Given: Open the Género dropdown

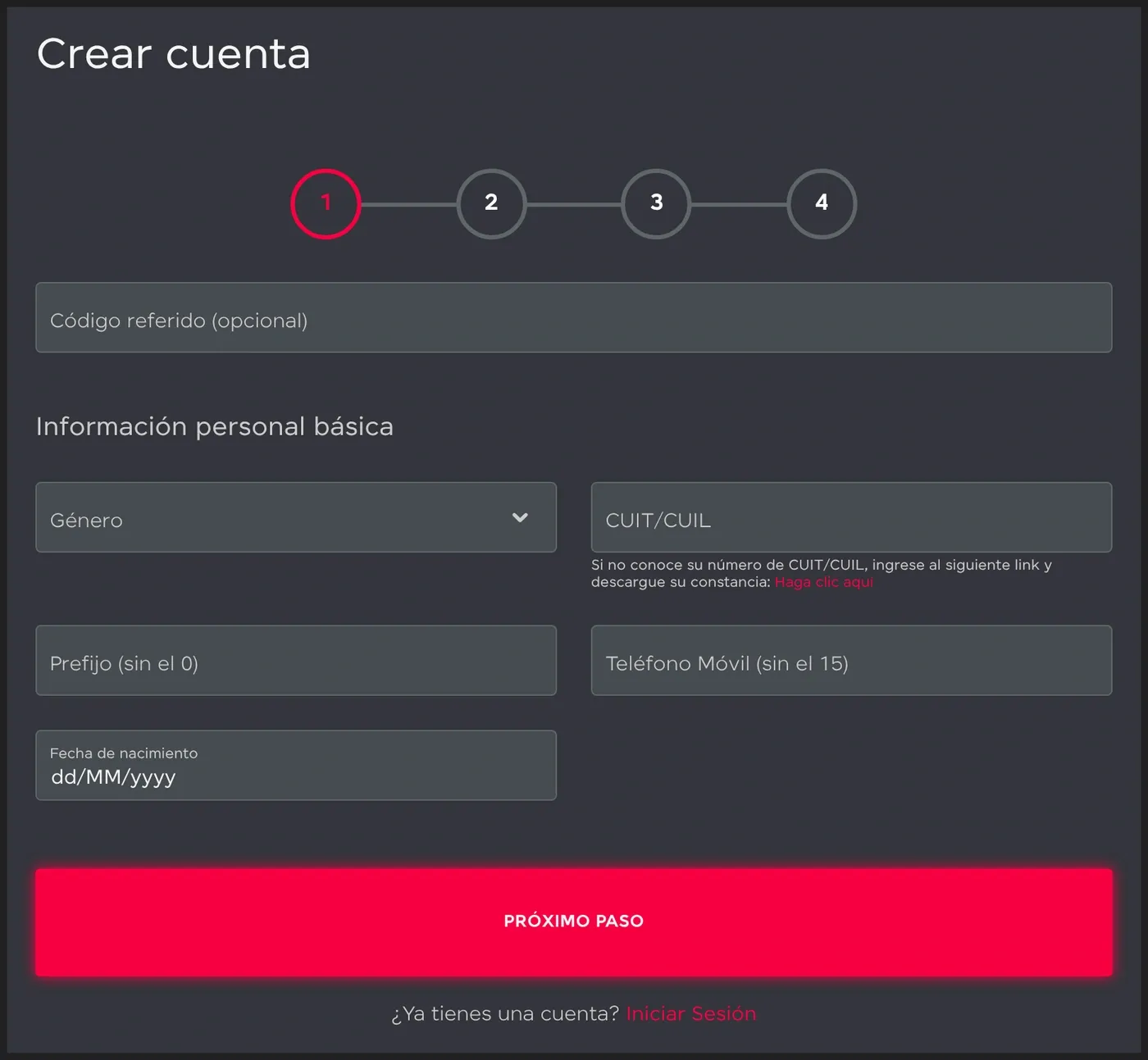Looking at the screenshot, I should tap(296, 517).
